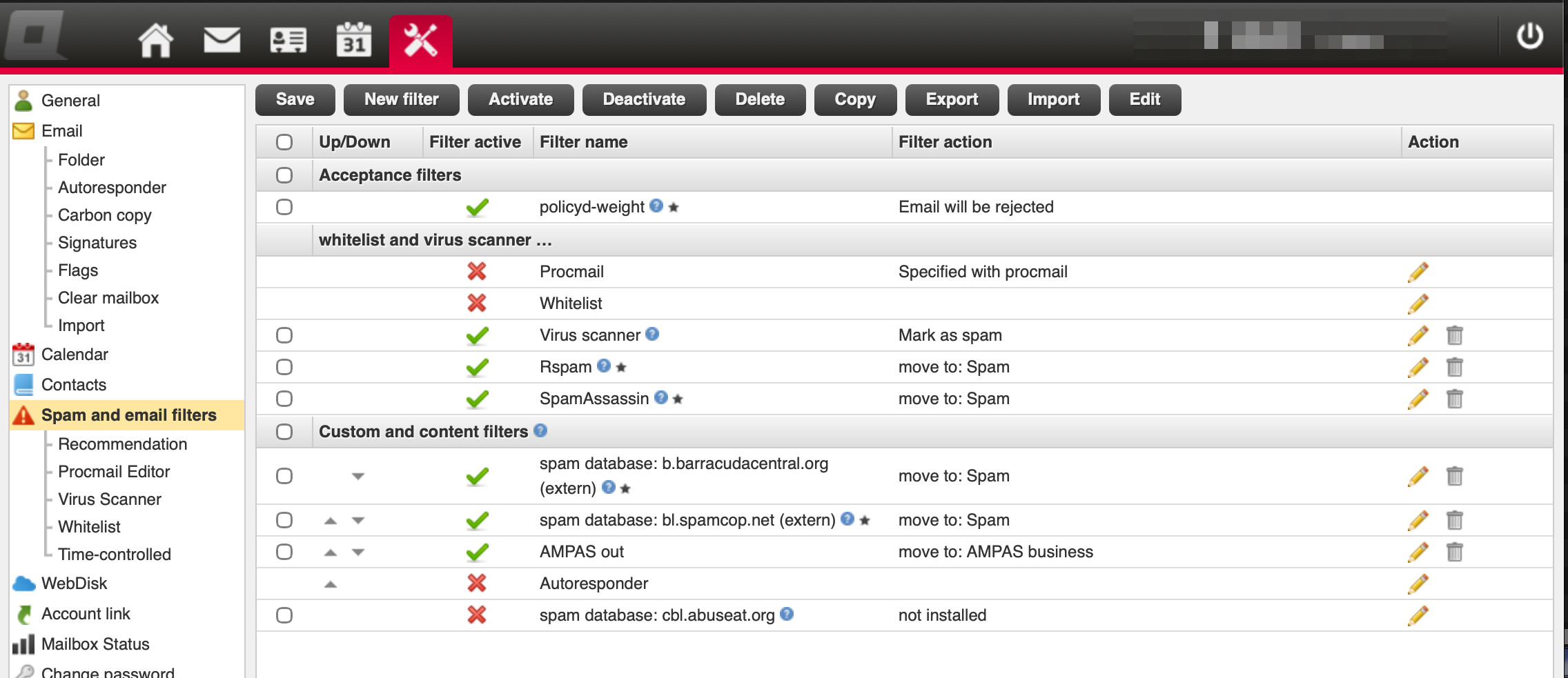Open the Home icon in top bar
This screenshot has width=1568, height=678.
155,40
